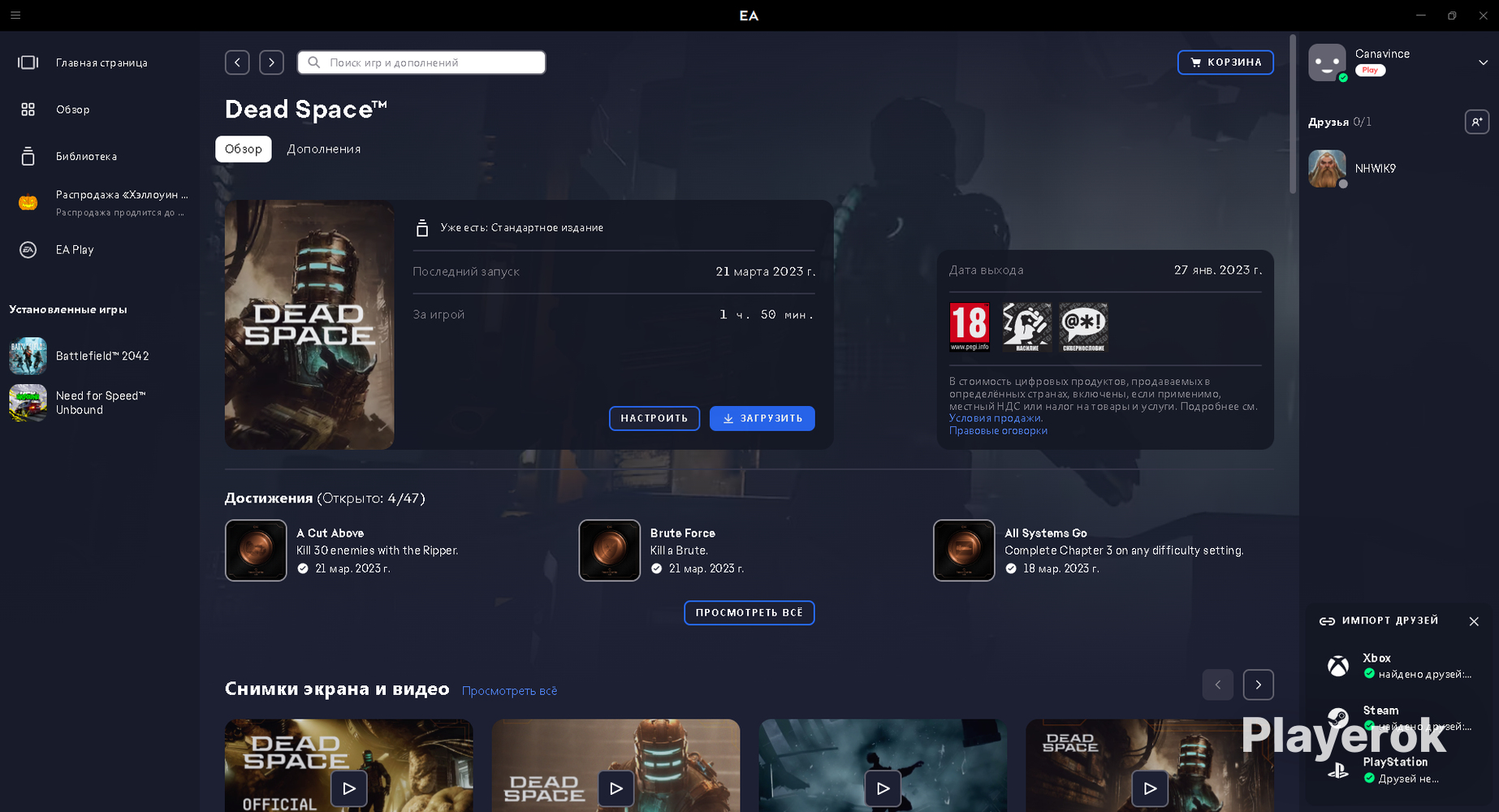The image size is (1499, 812).
Task: Open Need for Speed Unbound game
Action: (x=100, y=403)
